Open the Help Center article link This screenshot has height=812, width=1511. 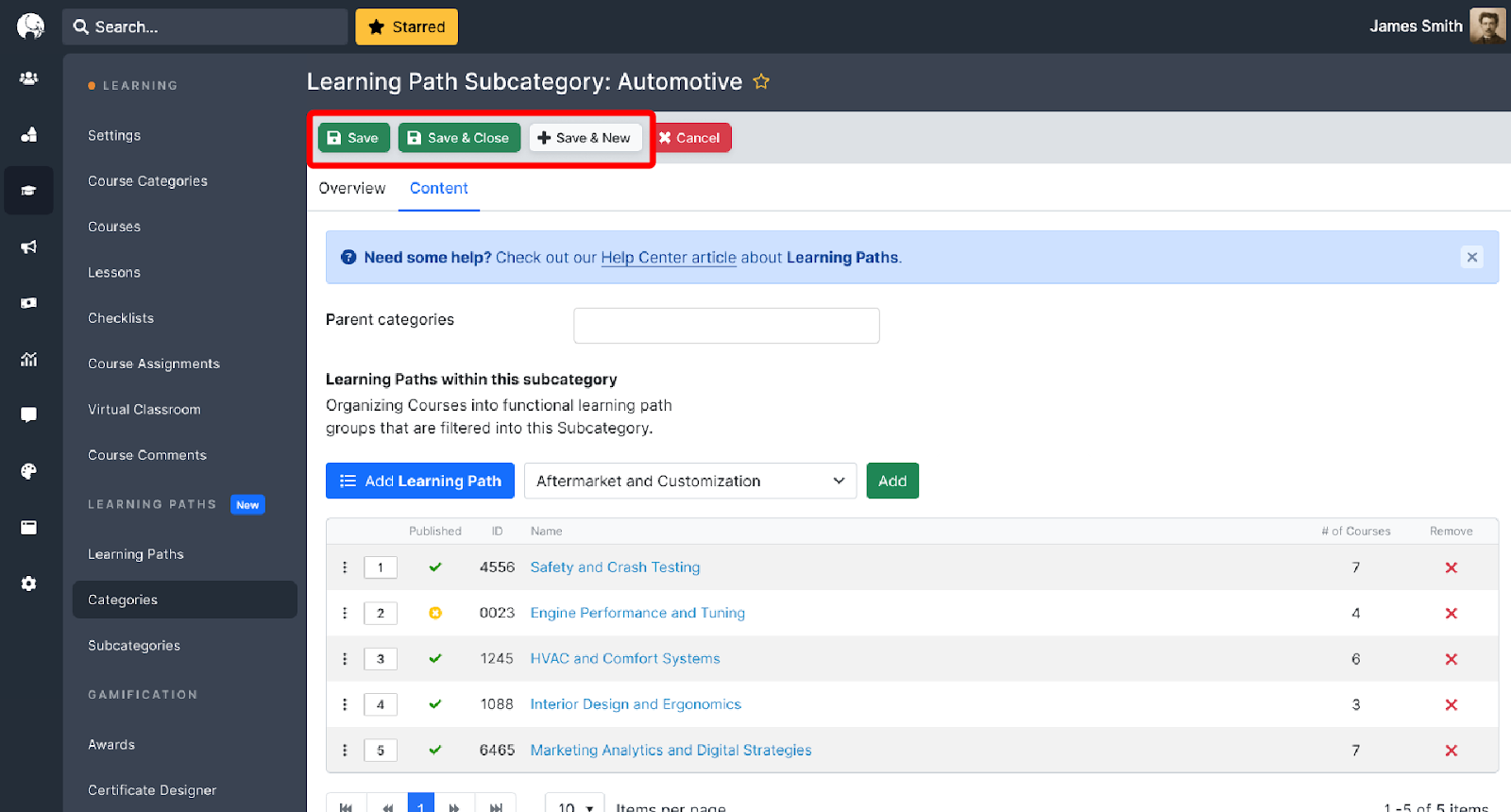pyautogui.click(x=668, y=258)
